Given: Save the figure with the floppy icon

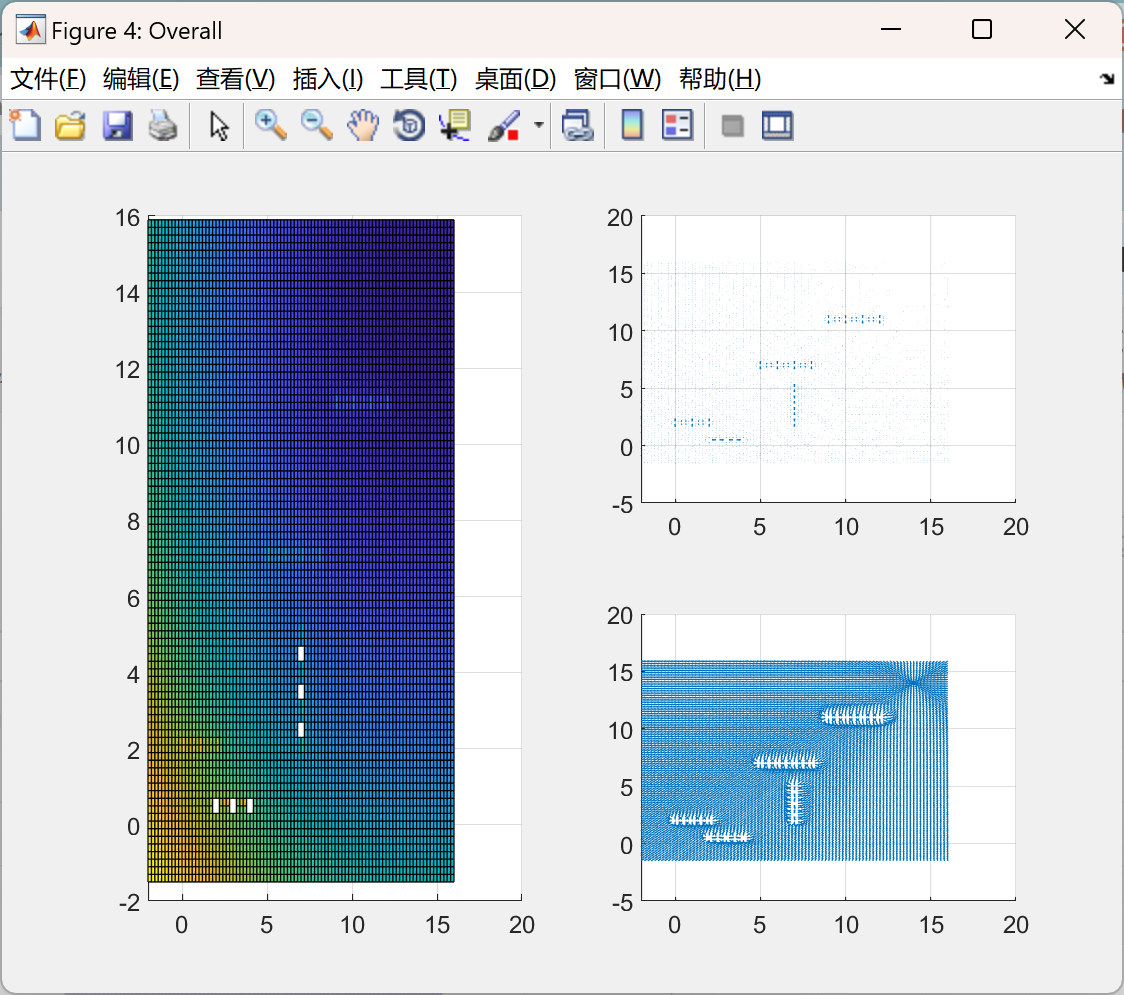Looking at the screenshot, I should (x=117, y=125).
